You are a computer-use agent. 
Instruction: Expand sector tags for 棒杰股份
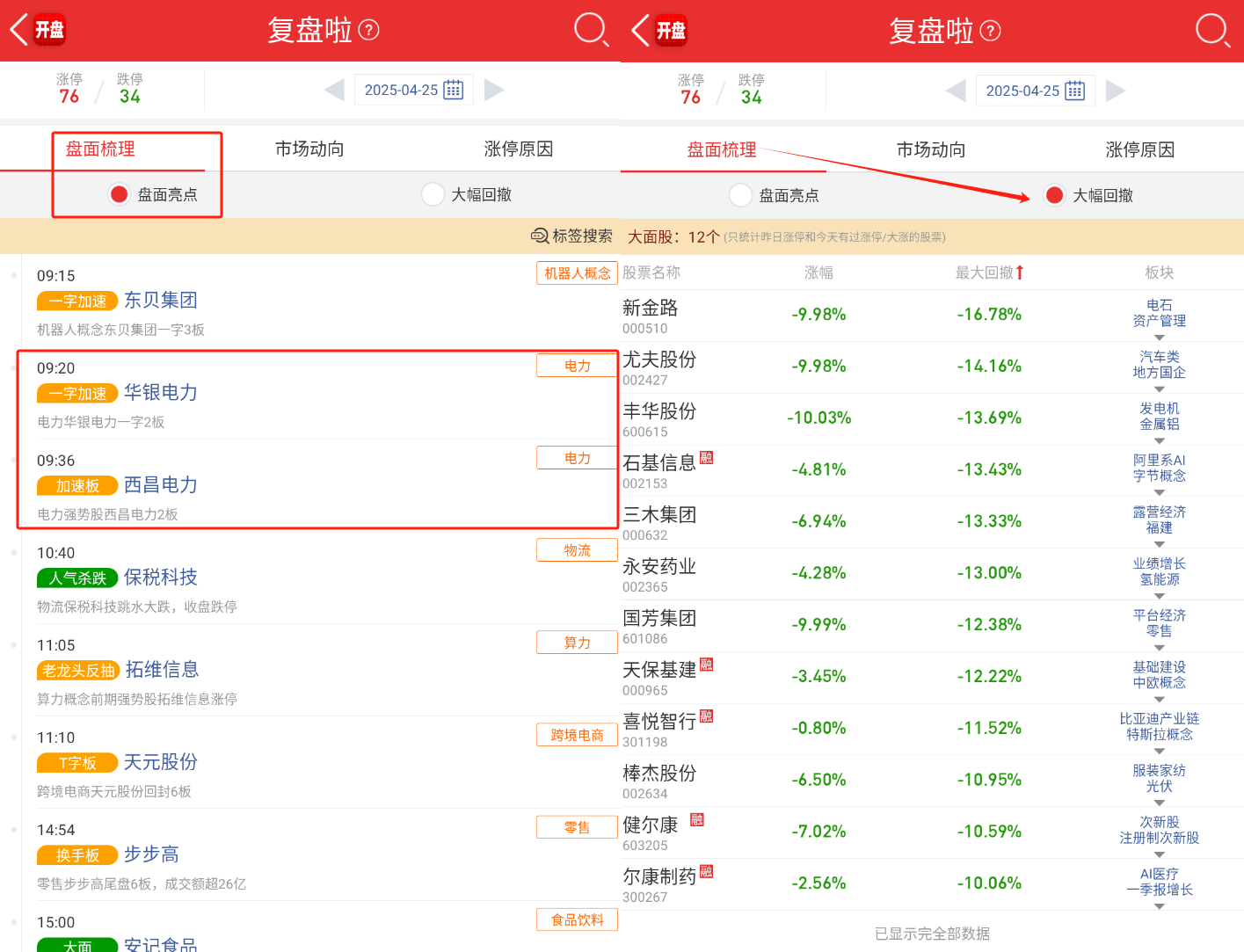point(1159,803)
